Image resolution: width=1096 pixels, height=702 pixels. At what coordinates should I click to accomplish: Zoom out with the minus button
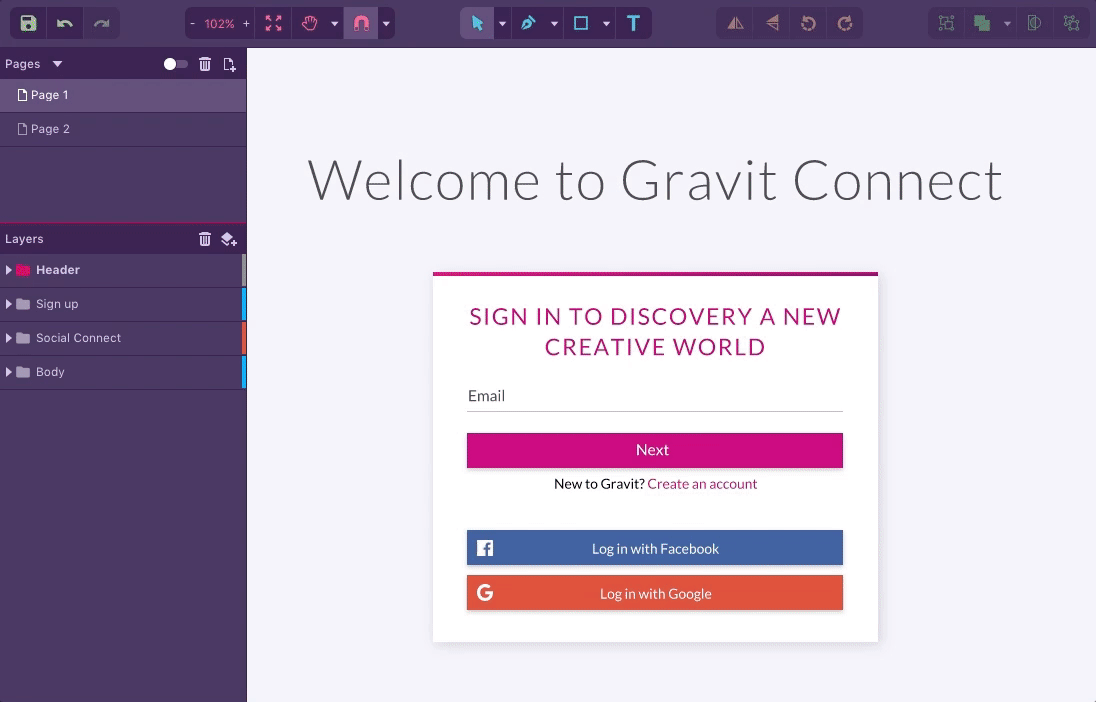click(192, 24)
